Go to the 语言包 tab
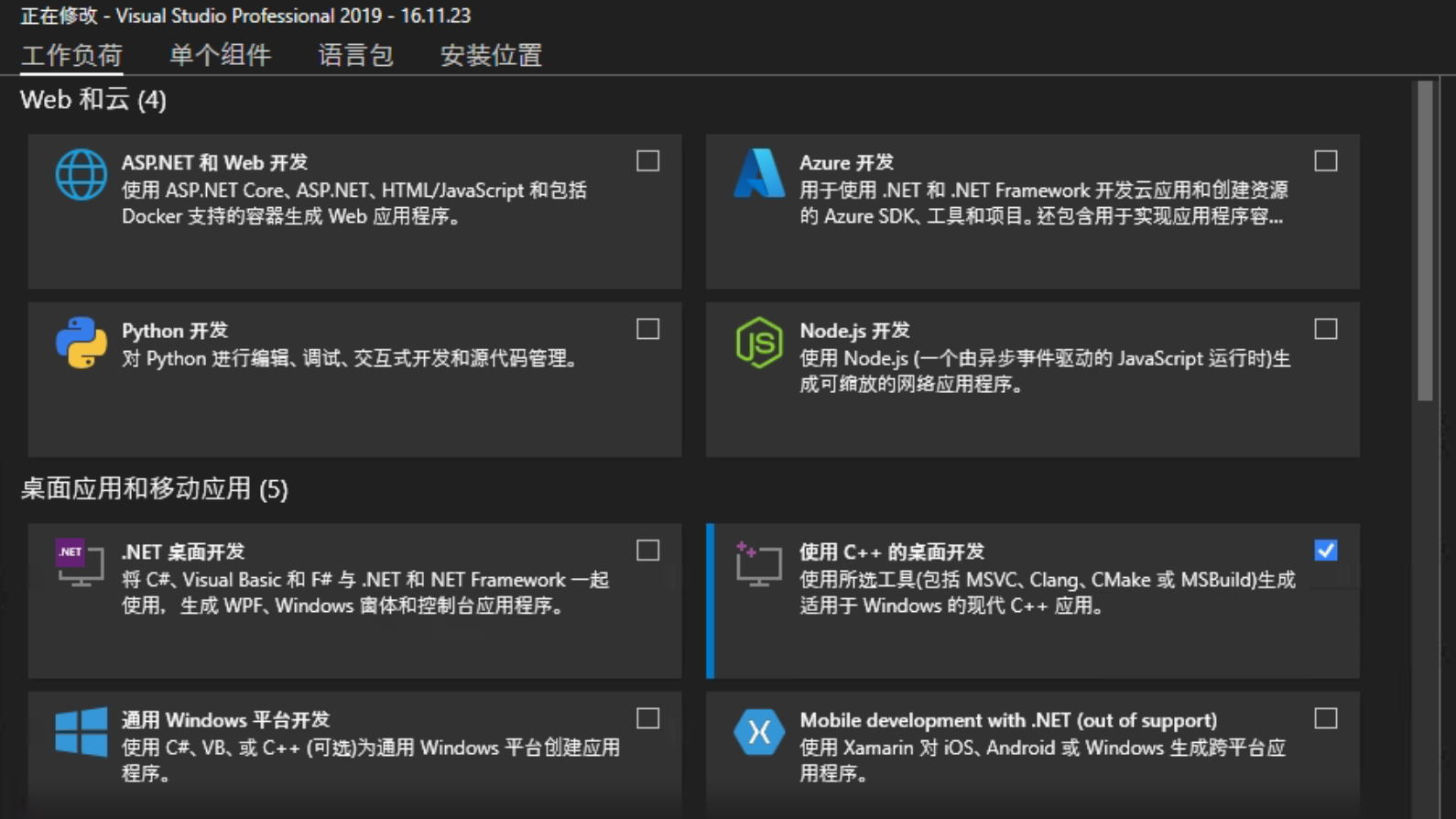 click(356, 56)
